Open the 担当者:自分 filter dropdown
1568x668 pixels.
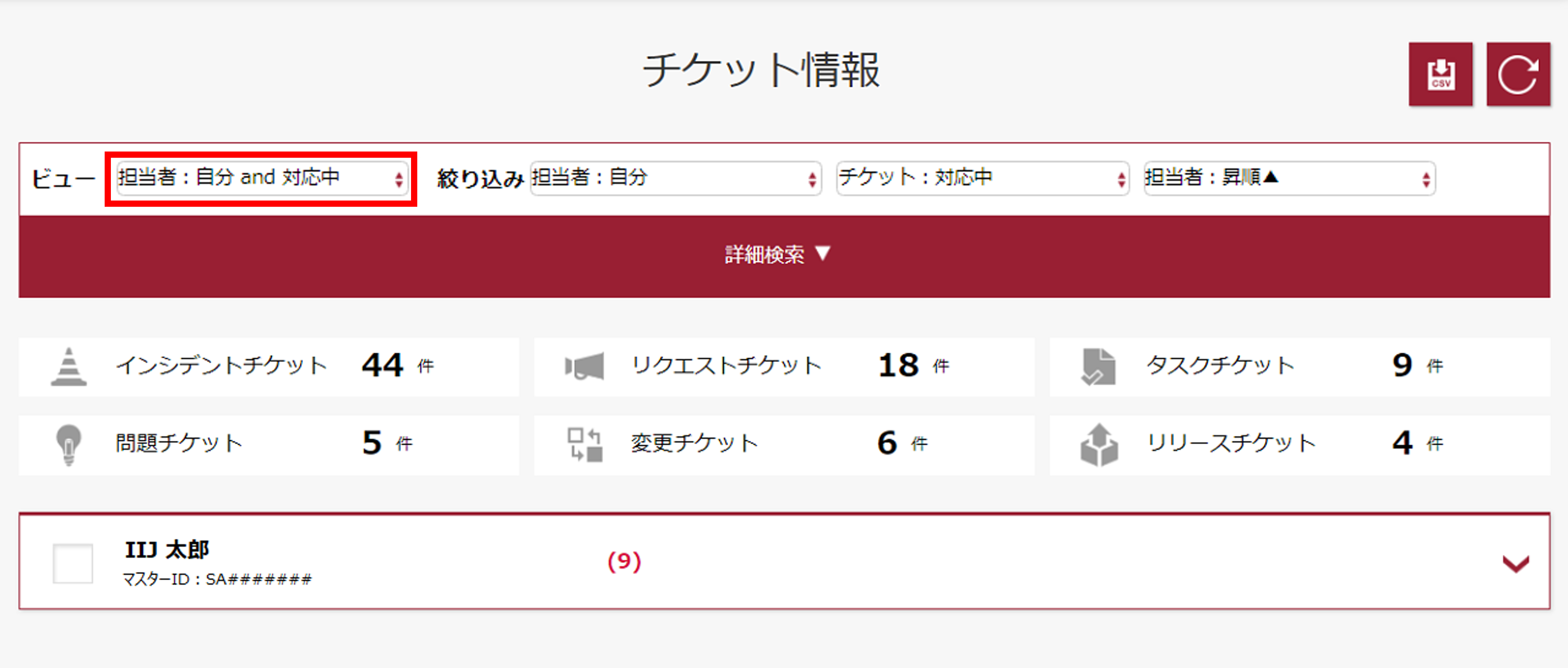tap(676, 178)
